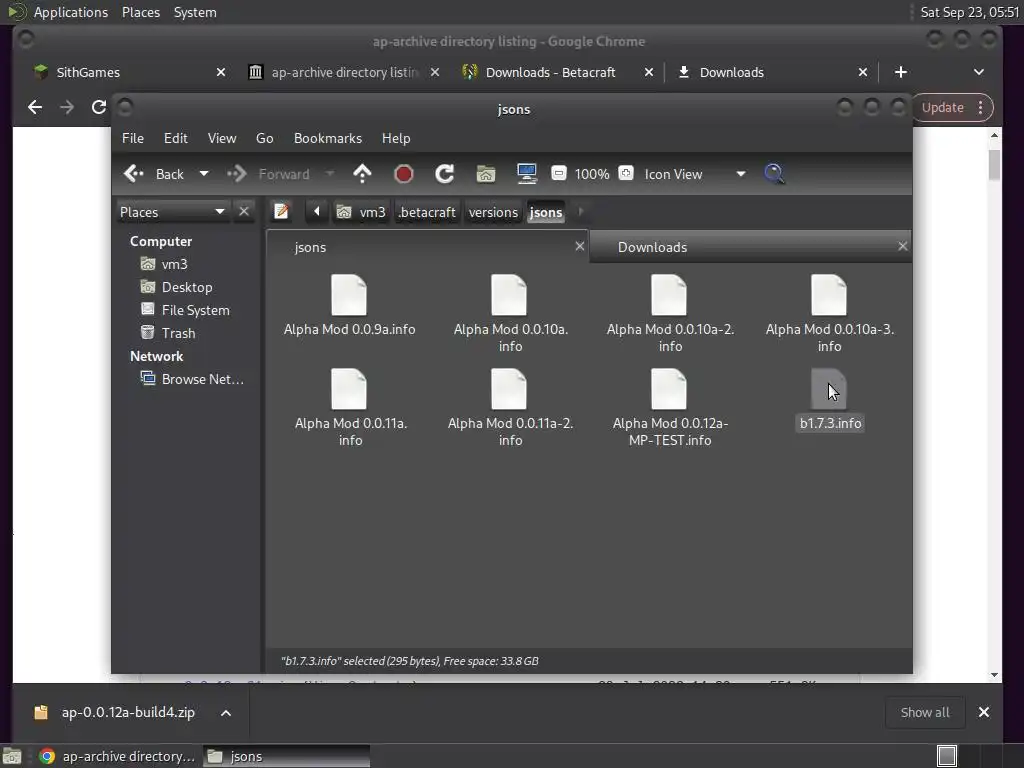The width and height of the screenshot is (1024, 768).
Task: Select File System in the sidebar
Action: 185,310
